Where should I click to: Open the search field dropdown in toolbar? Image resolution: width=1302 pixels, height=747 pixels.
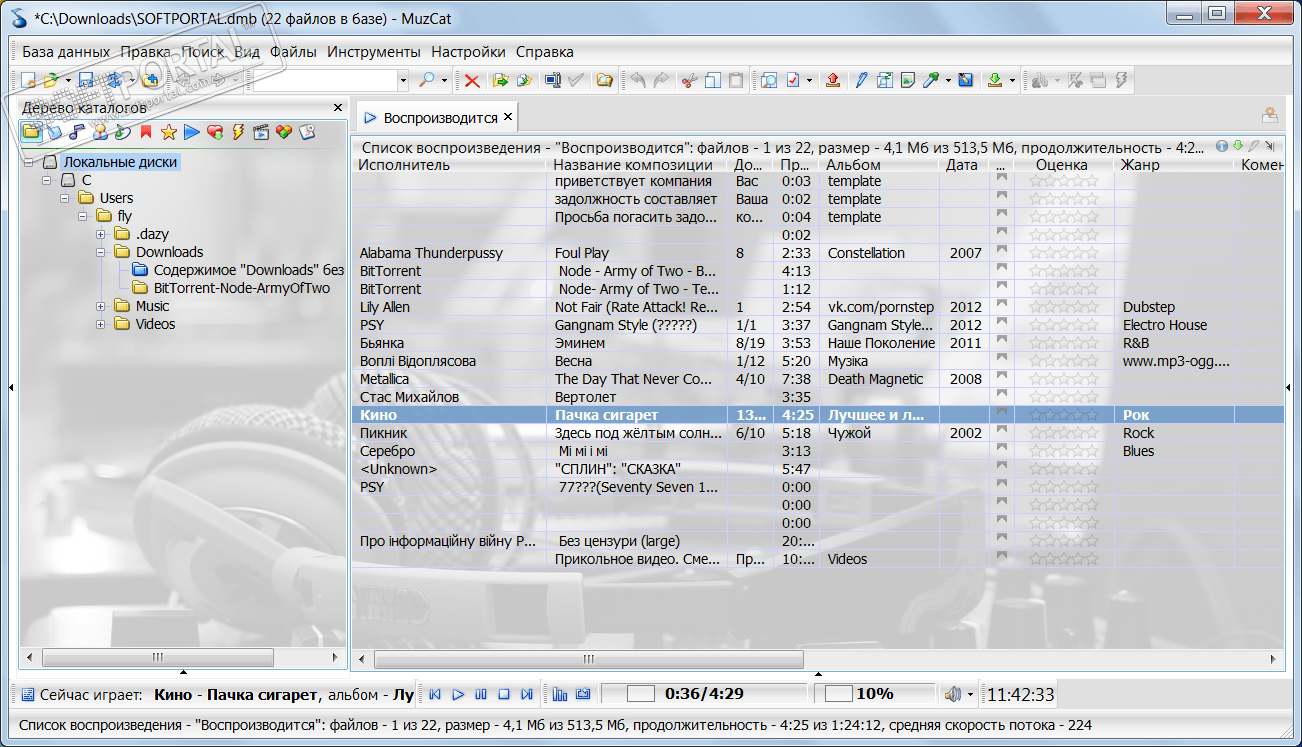tap(403, 80)
